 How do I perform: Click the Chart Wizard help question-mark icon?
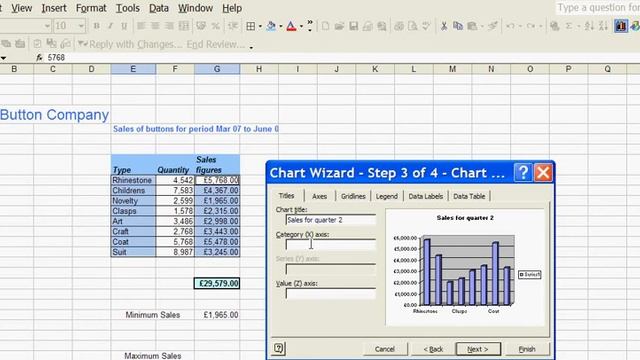[523, 173]
